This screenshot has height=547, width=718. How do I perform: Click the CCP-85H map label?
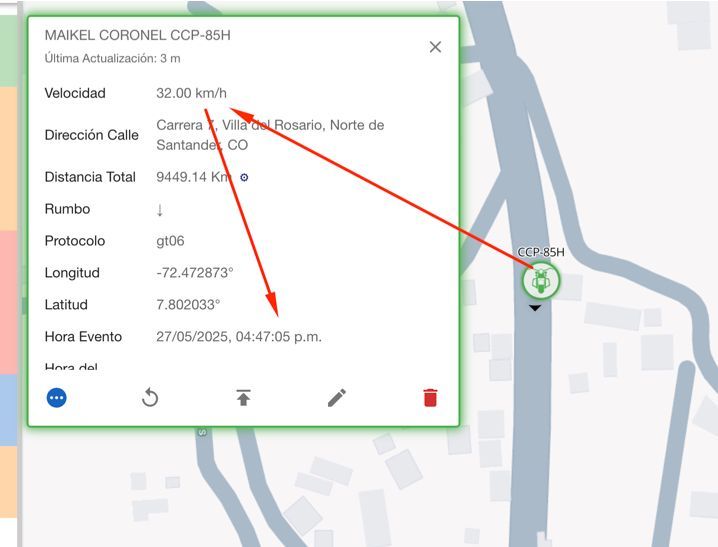coord(541,252)
